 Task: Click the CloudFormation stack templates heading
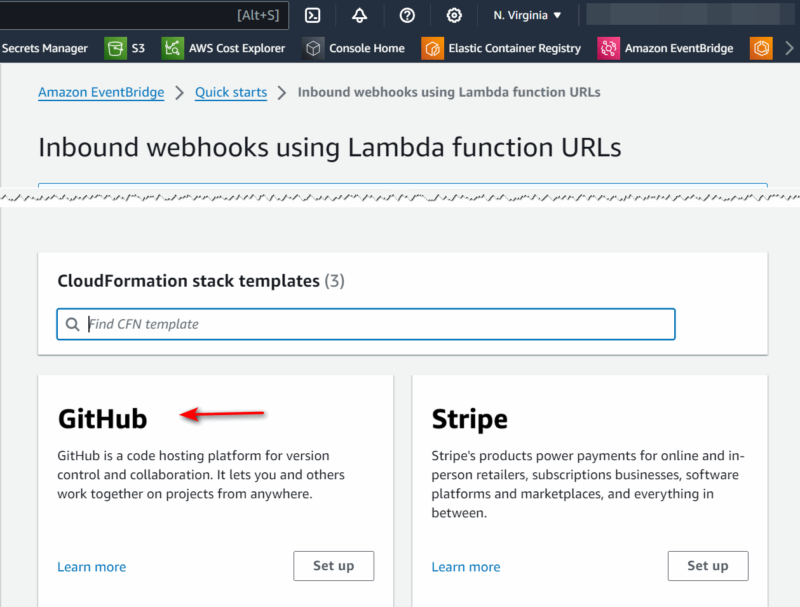[201, 281]
